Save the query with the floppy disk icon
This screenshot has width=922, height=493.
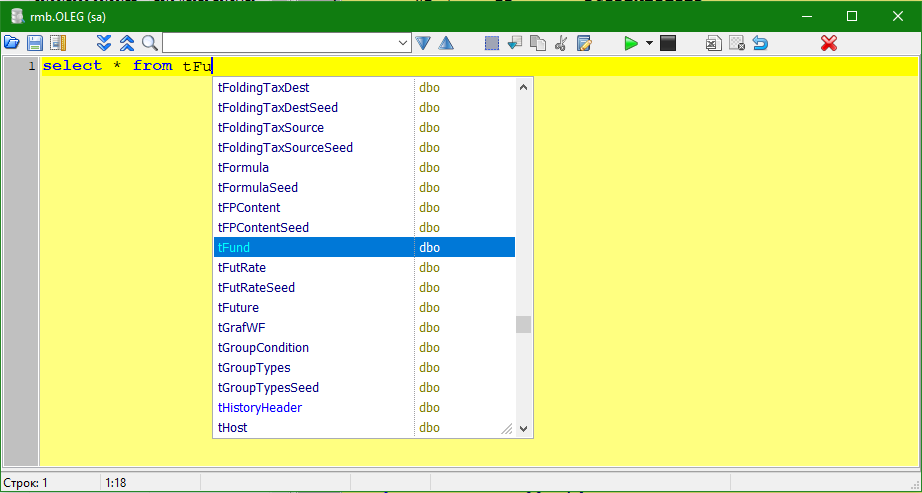tap(35, 43)
